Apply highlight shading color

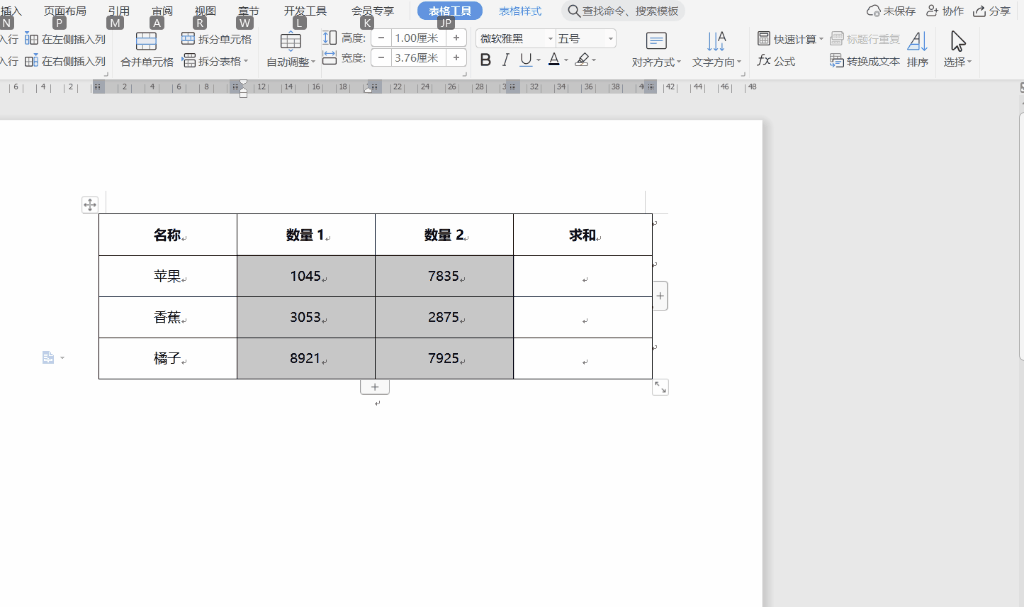582,59
